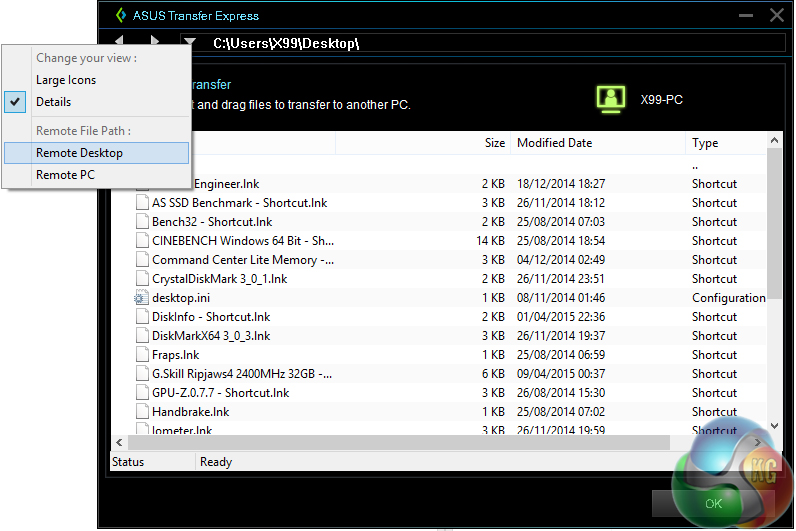
Task: Click horizontal scrollbar left arrow
Action: (x=119, y=443)
